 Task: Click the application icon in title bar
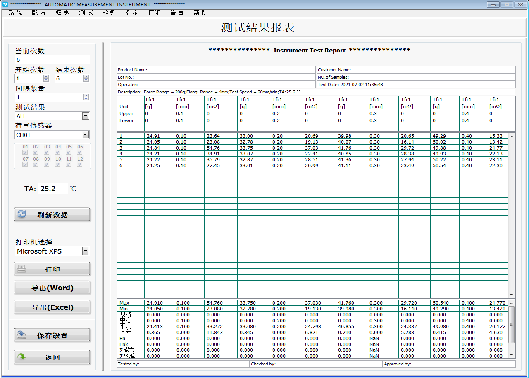[5, 4]
